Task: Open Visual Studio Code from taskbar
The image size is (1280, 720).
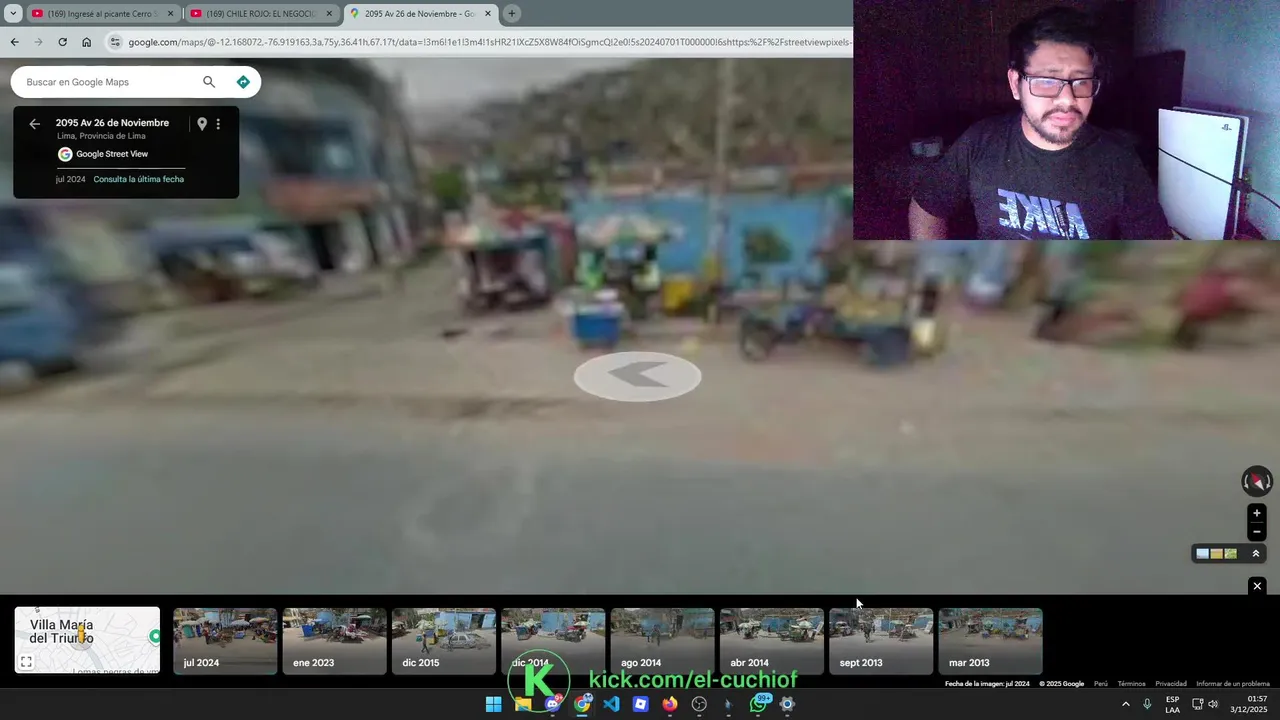Action: 611,704
